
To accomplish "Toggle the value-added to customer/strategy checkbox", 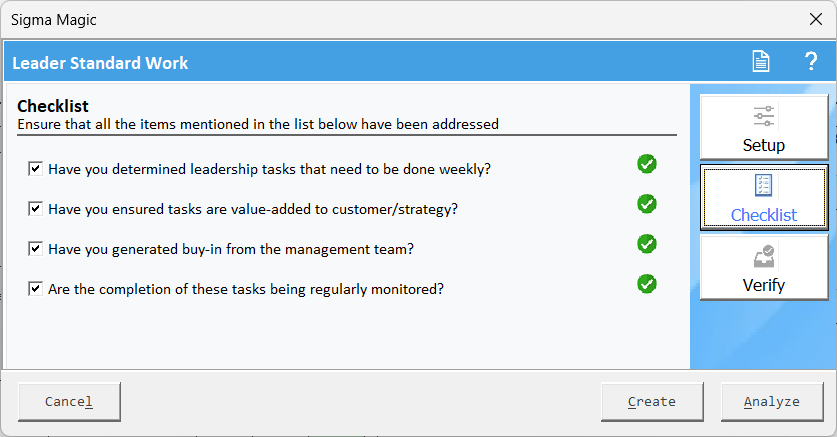I will click(35, 209).
